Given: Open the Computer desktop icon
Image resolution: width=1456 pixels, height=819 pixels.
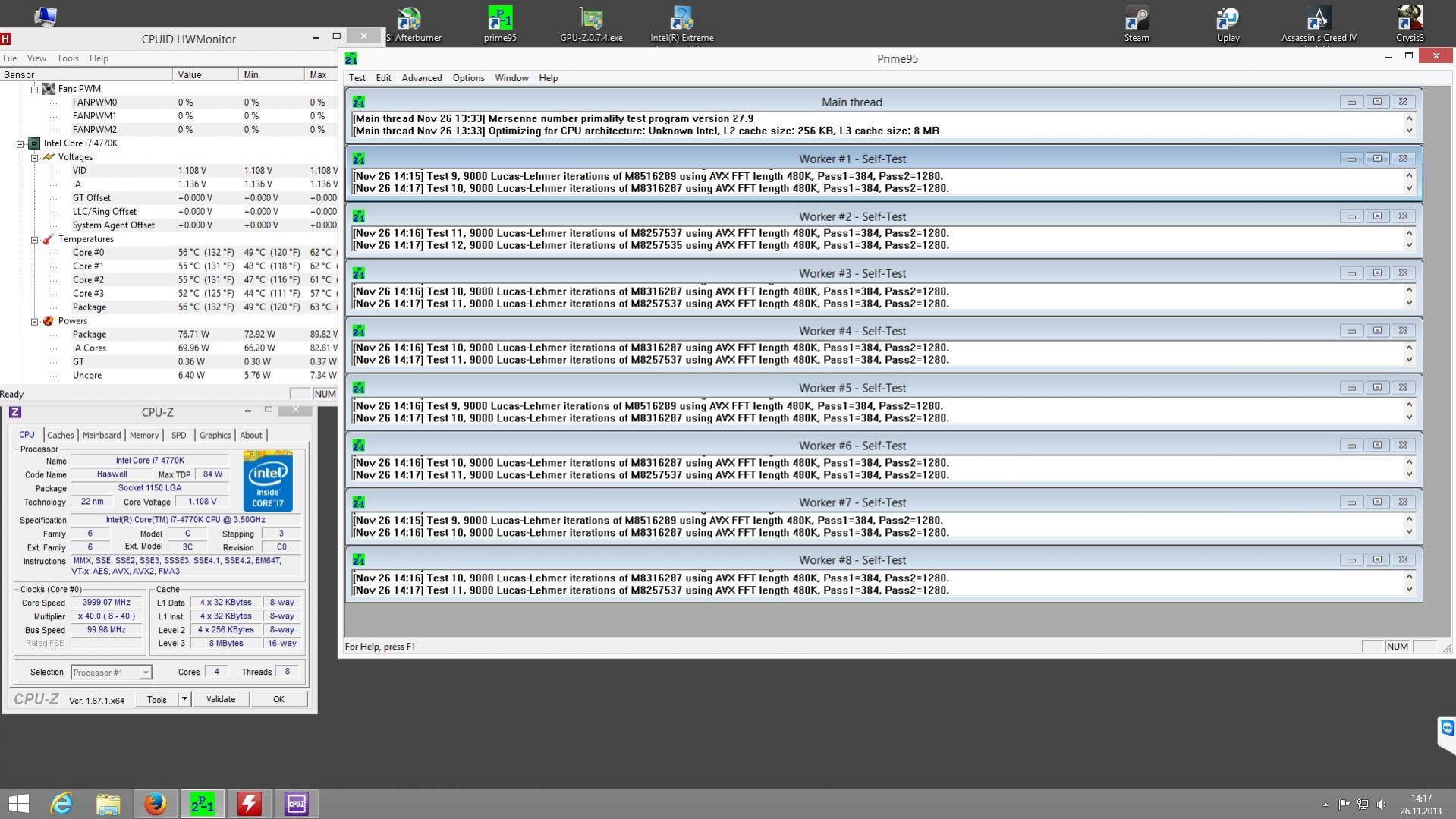Looking at the screenshot, I should pos(46,15).
